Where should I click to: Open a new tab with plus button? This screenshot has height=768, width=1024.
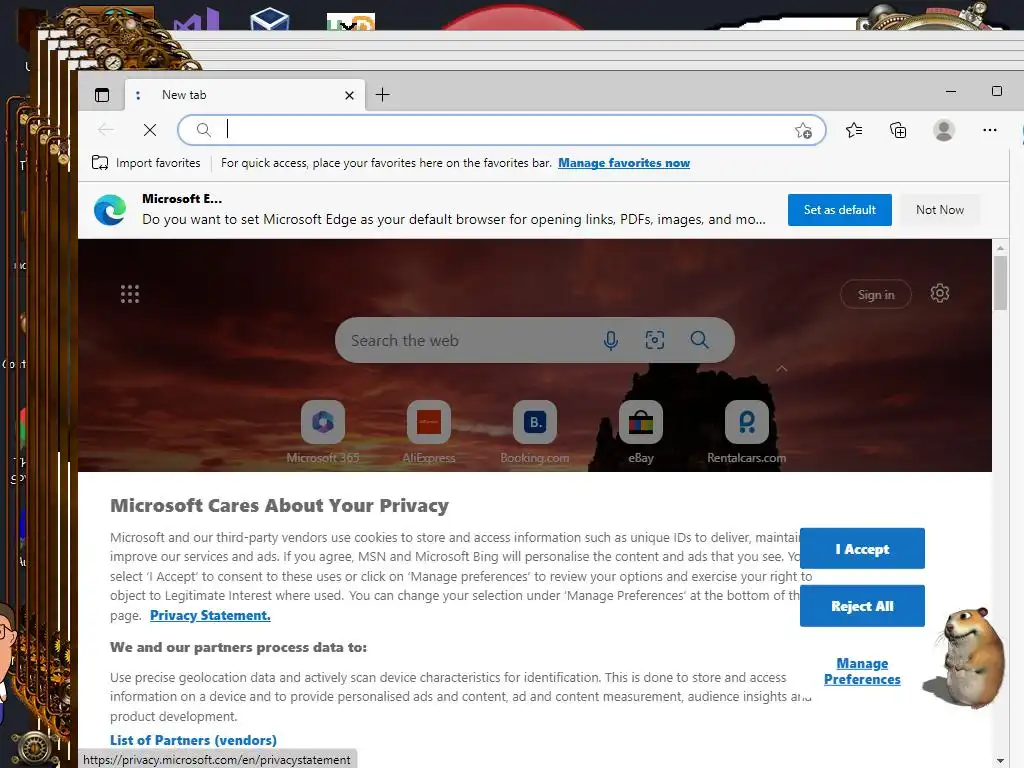383,95
